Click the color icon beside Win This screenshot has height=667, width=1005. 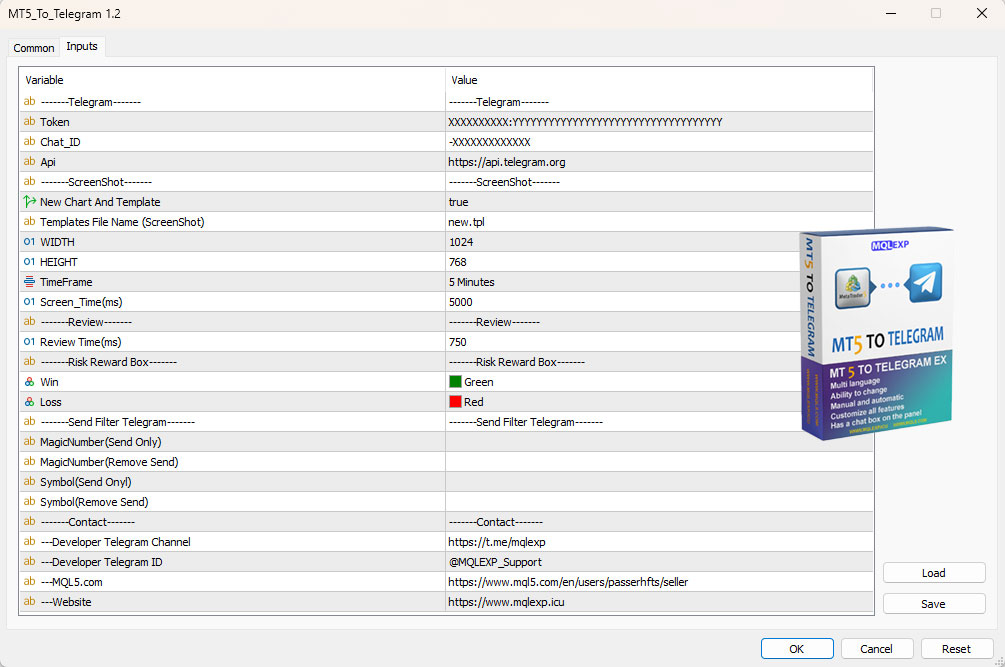(29, 382)
